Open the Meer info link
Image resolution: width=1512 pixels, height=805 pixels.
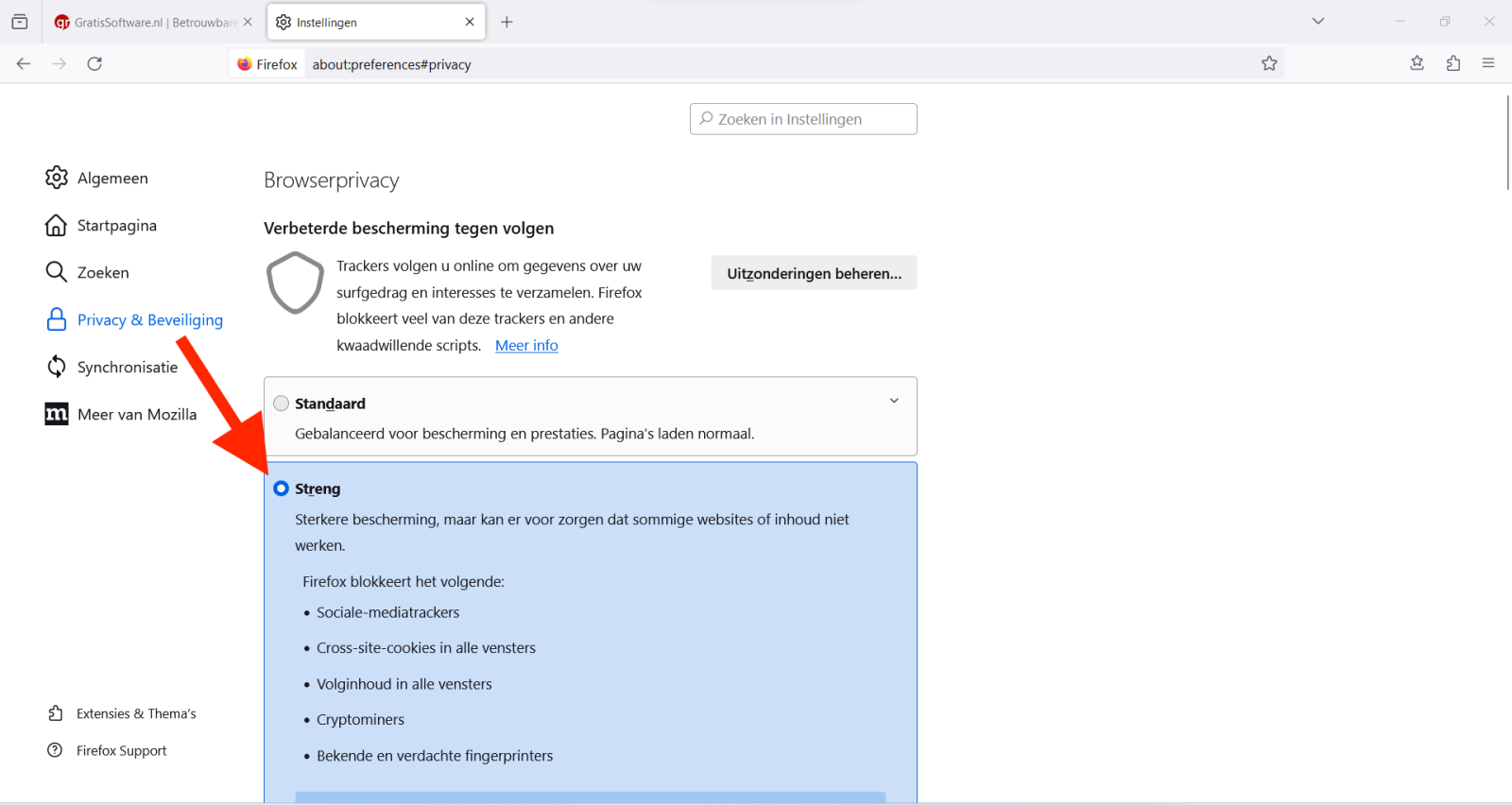coord(526,346)
